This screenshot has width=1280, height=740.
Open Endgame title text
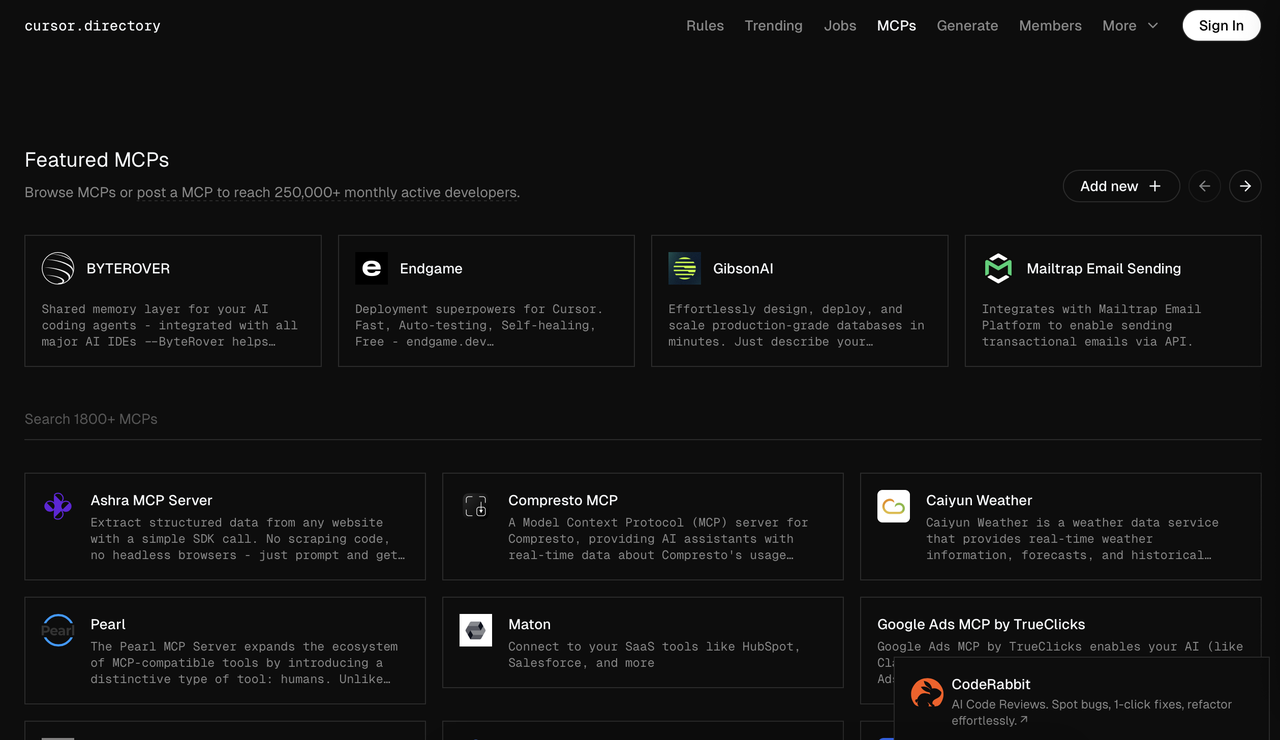click(x=431, y=268)
